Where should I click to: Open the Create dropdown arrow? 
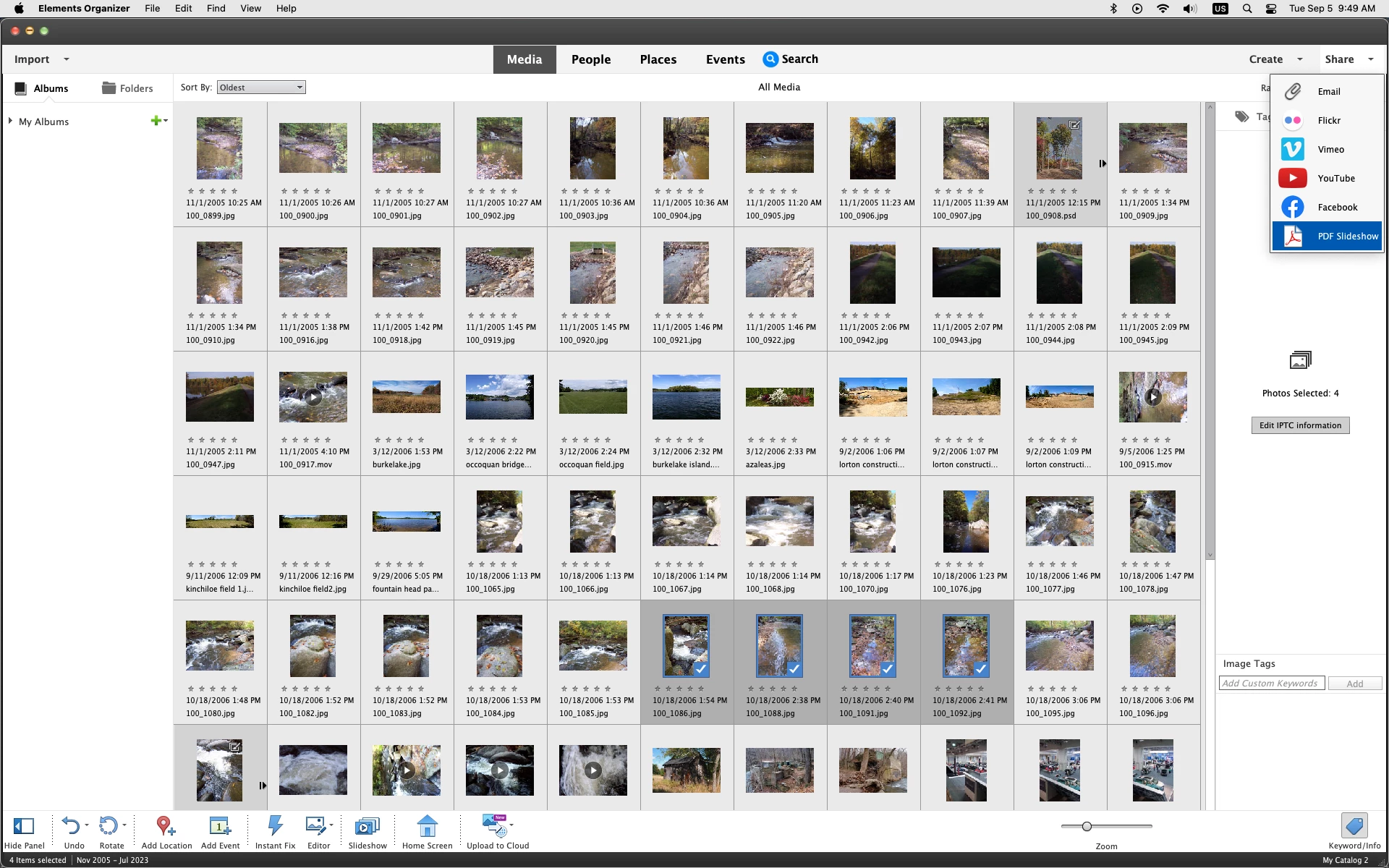click(1299, 59)
